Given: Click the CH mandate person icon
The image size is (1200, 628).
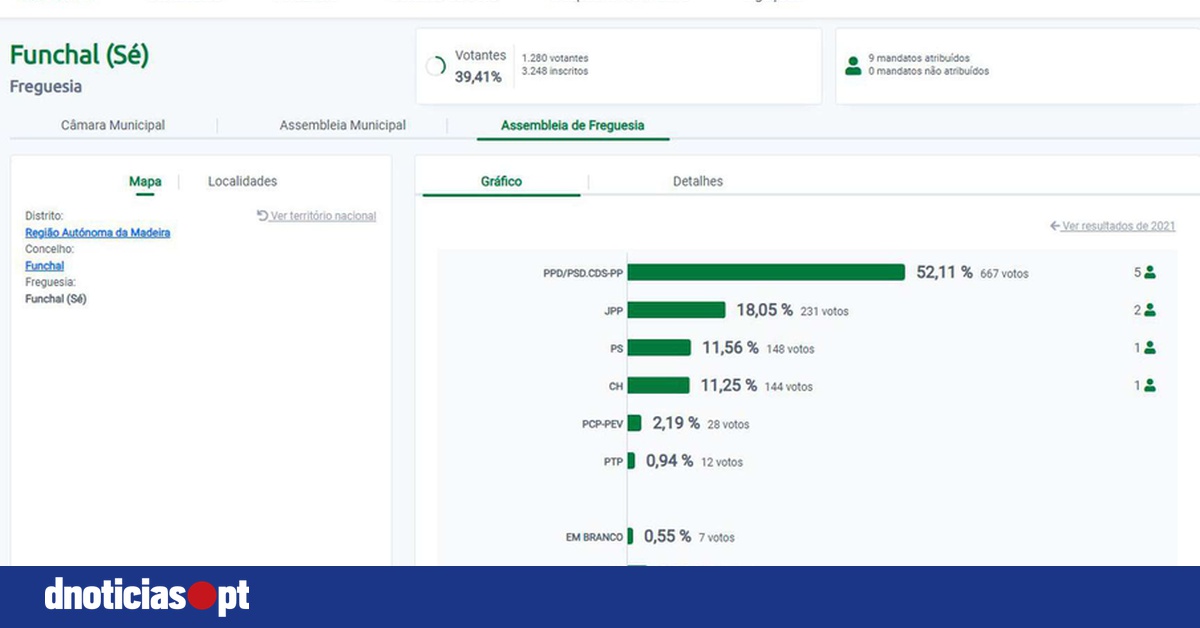Looking at the screenshot, I should tap(1150, 385).
